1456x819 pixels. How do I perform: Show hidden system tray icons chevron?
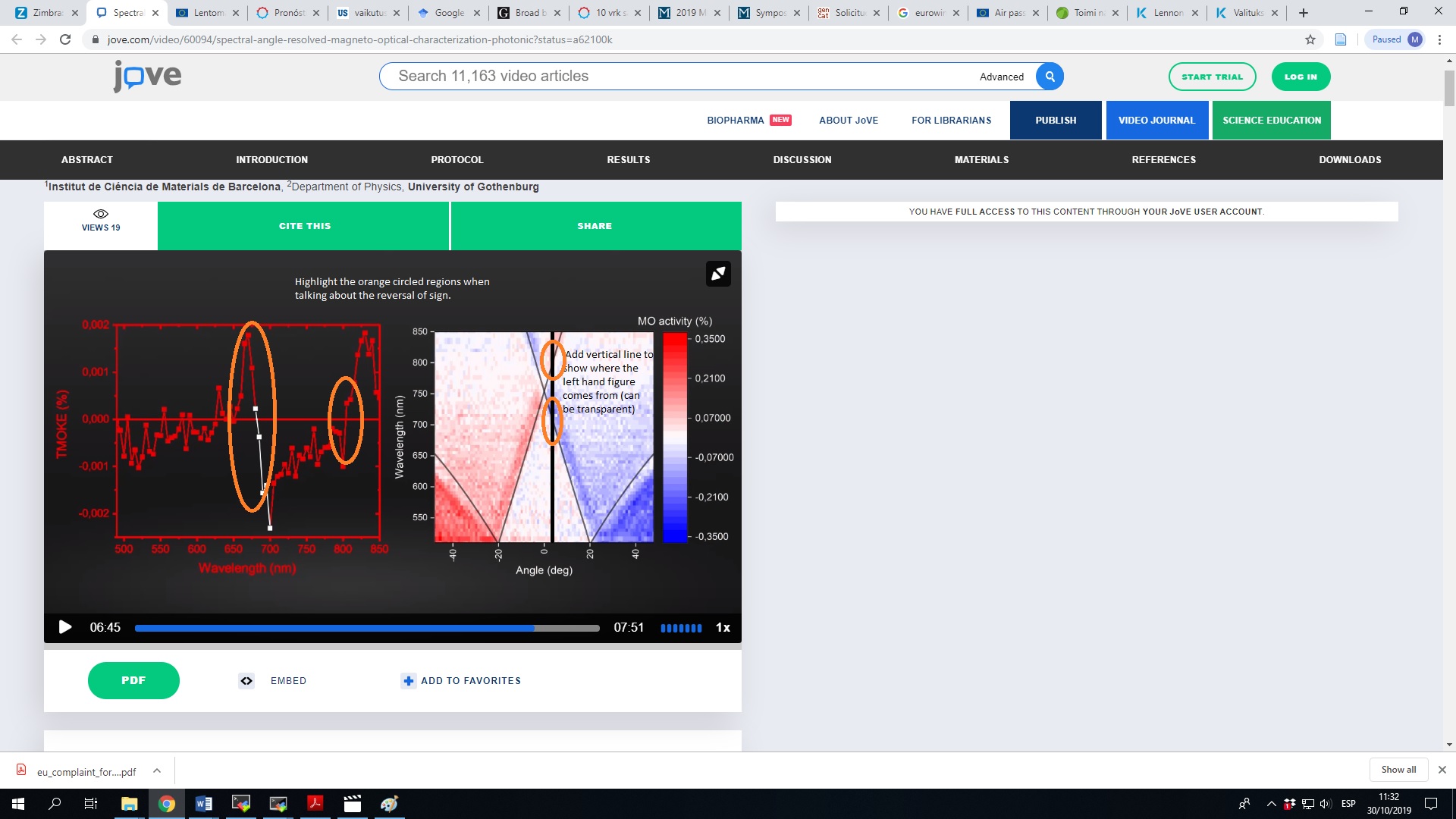point(1272,804)
